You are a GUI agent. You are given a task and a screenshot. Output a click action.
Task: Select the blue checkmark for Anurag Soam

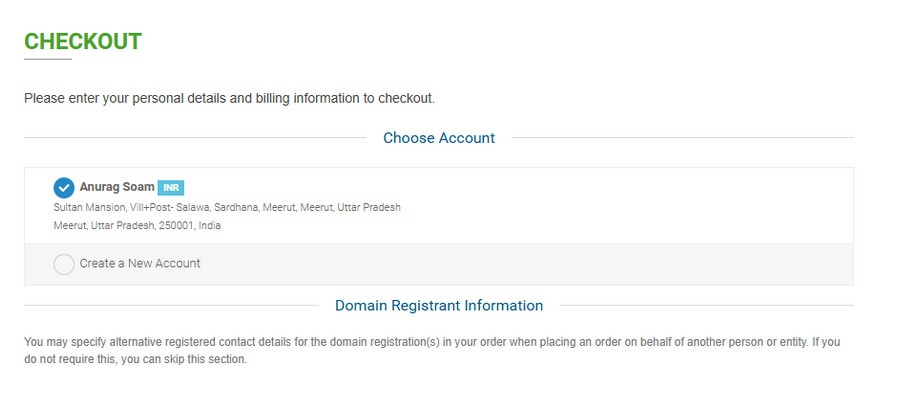[63, 188]
